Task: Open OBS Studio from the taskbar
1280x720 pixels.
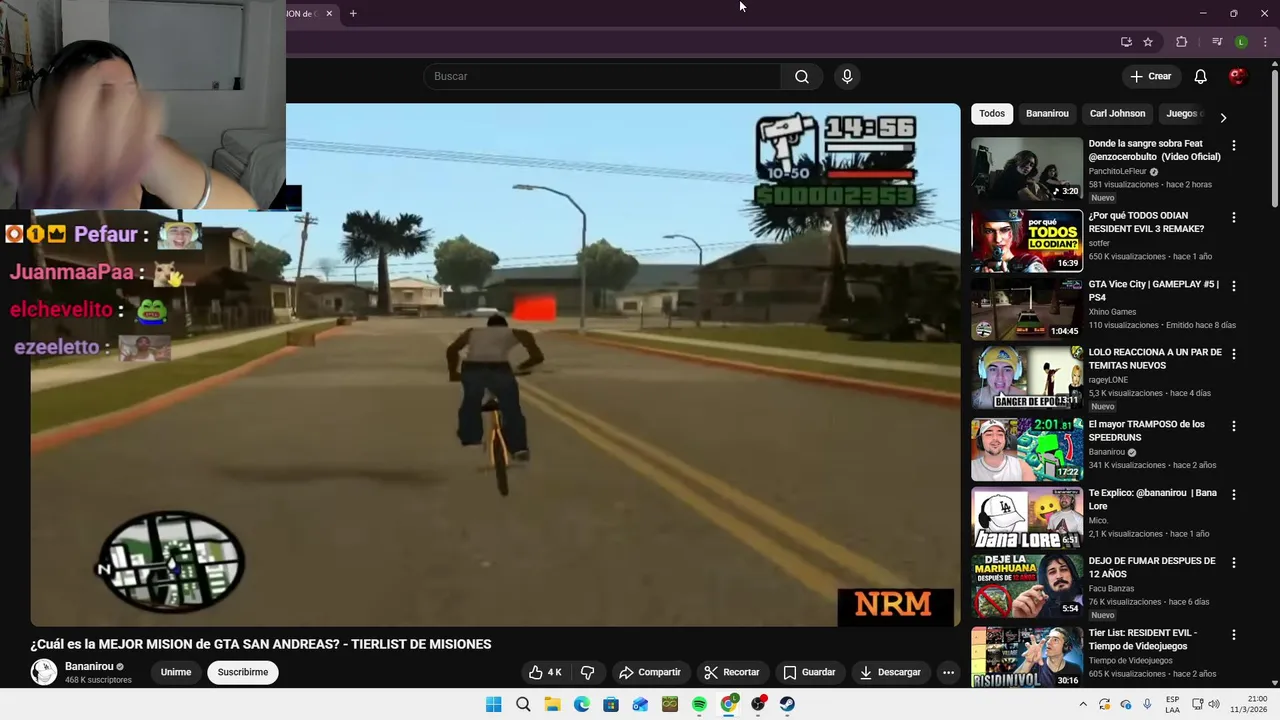Action: (758, 704)
